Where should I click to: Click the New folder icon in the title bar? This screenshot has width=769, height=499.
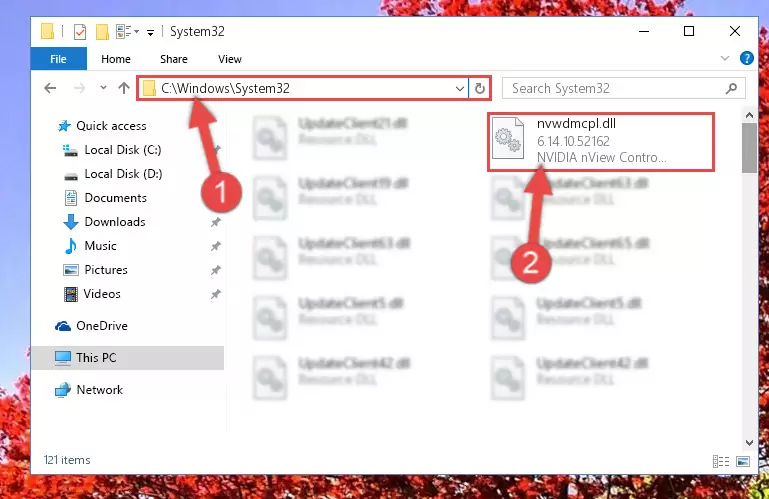102,32
